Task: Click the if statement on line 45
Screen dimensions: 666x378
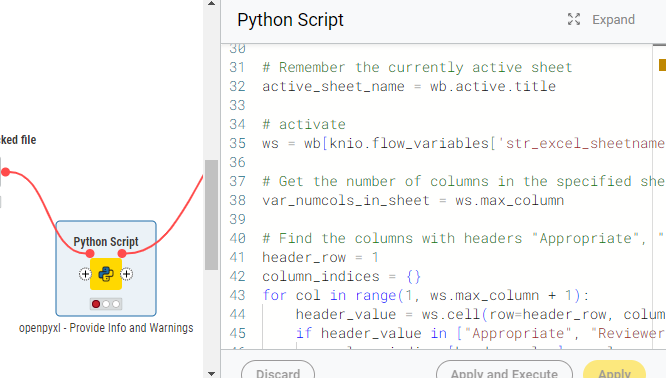Action: pos(480,333)
